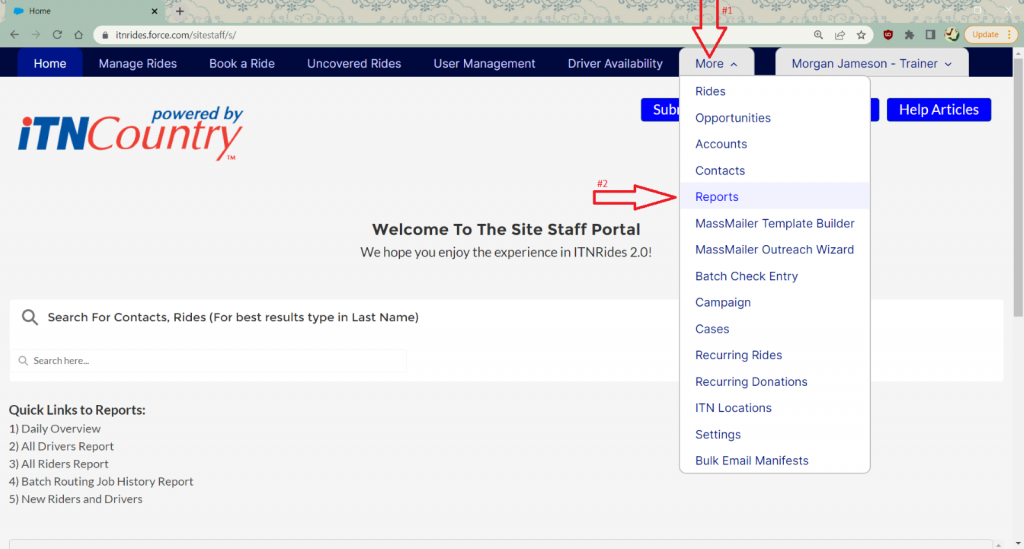Open the Manage Rides tab
Screen dimensions: 1024x549
pos(137,63)
